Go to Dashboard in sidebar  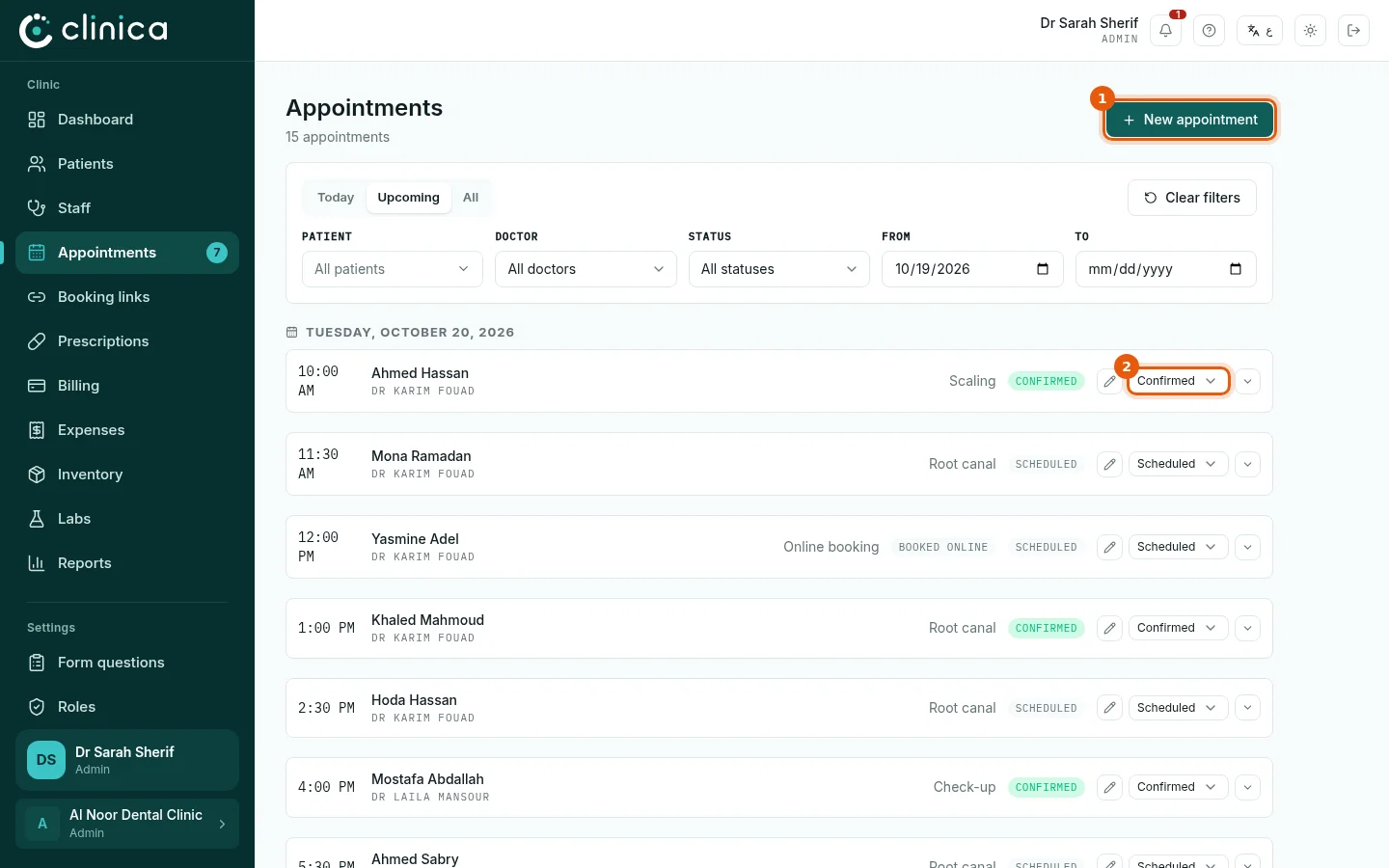click(127, 120)
